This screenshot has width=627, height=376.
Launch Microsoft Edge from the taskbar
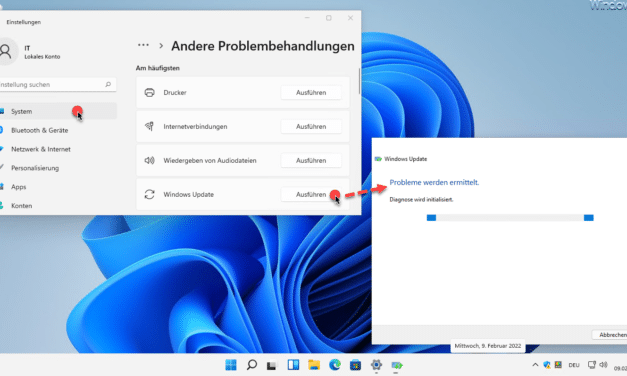335,365
